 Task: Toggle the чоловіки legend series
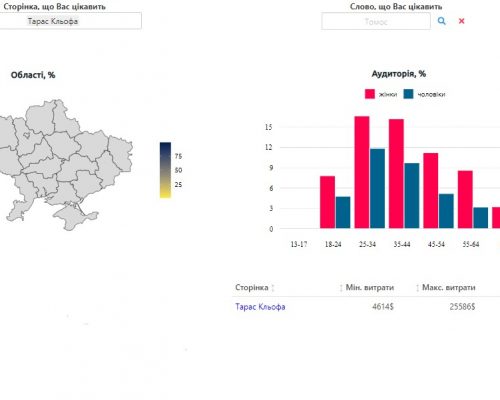[x=431, y=94]
